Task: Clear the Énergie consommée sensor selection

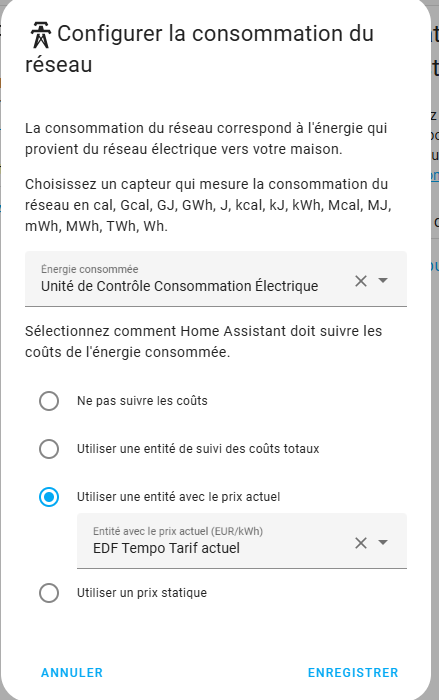Action: 361,281
